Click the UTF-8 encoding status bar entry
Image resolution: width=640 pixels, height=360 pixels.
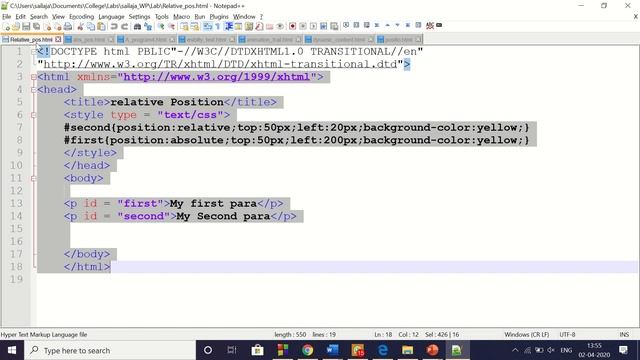pyautogui.click(x=567, y=334)
